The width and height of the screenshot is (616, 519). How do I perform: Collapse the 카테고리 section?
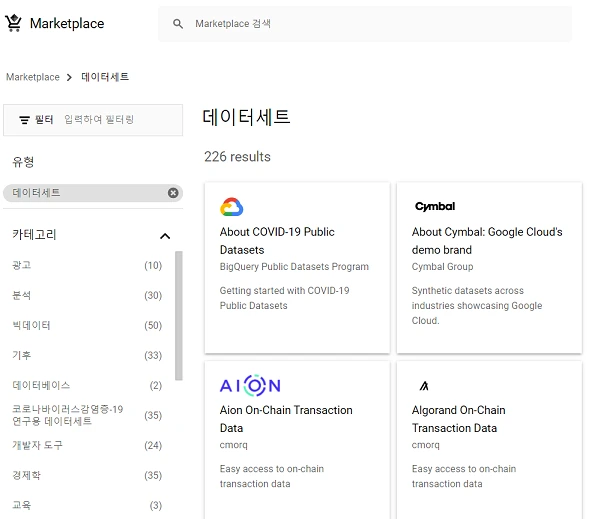click(x=165, y=236)
